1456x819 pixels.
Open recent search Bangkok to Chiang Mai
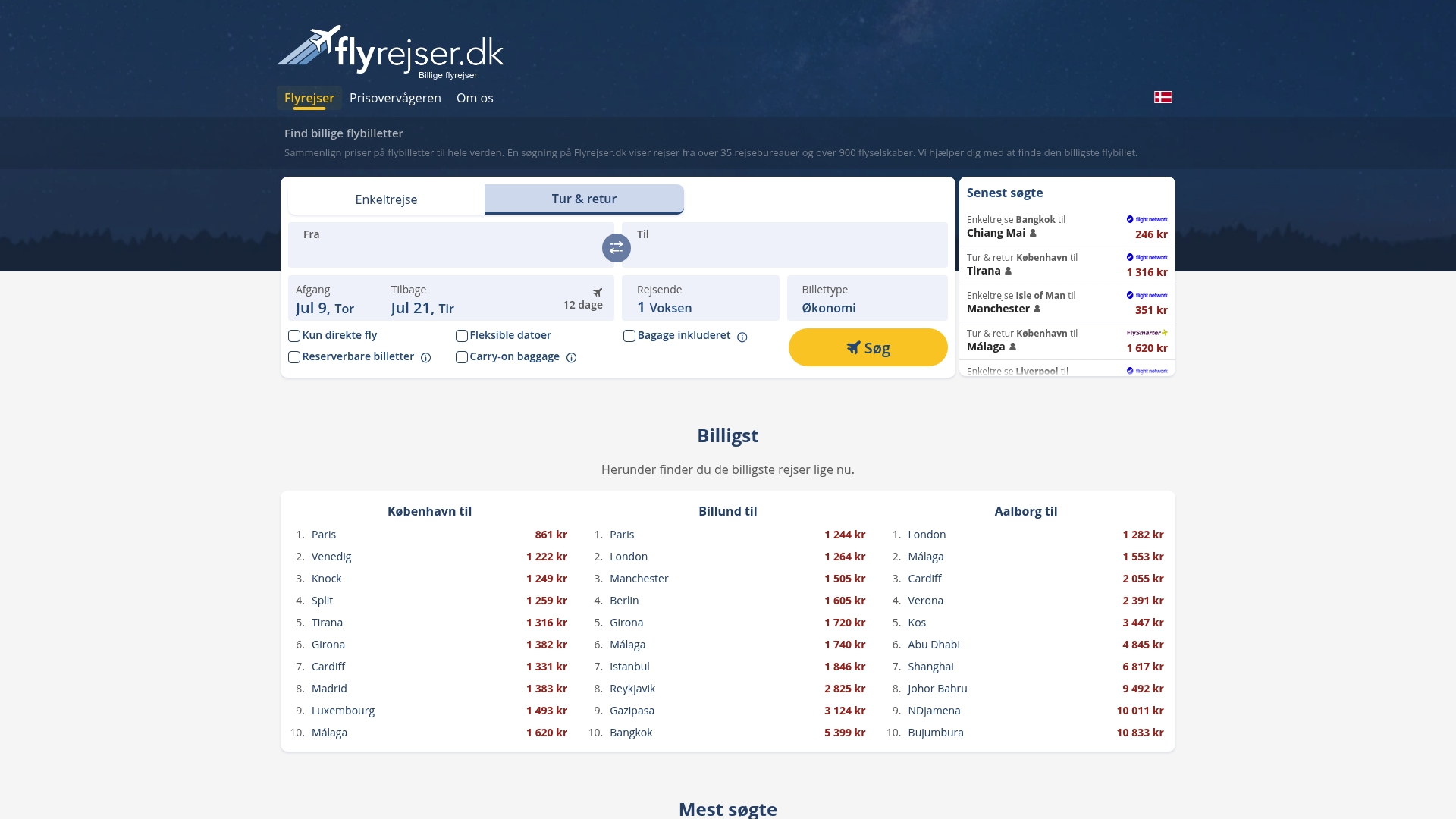tap(1067, 227)
